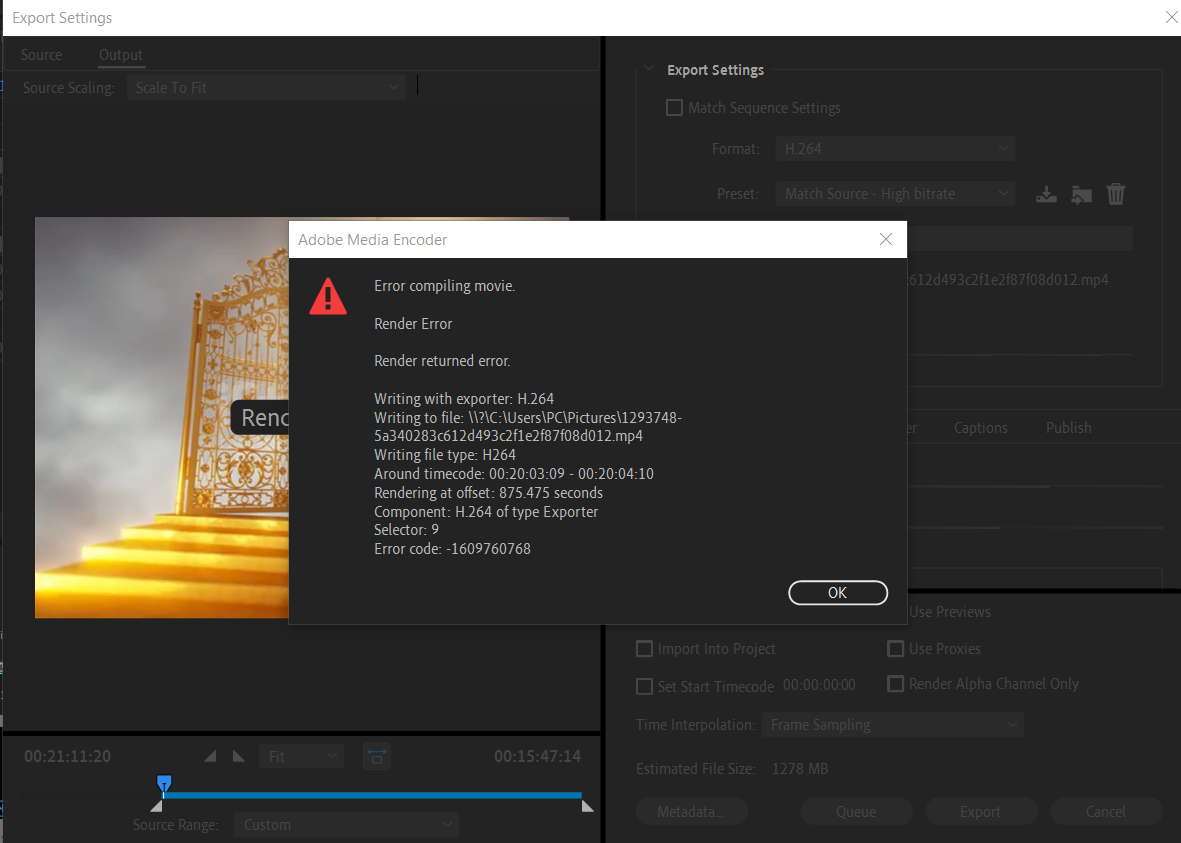Collapse the Export Settings section
The height and width of the screenshot is (843, 1181).
pos(648,70)
